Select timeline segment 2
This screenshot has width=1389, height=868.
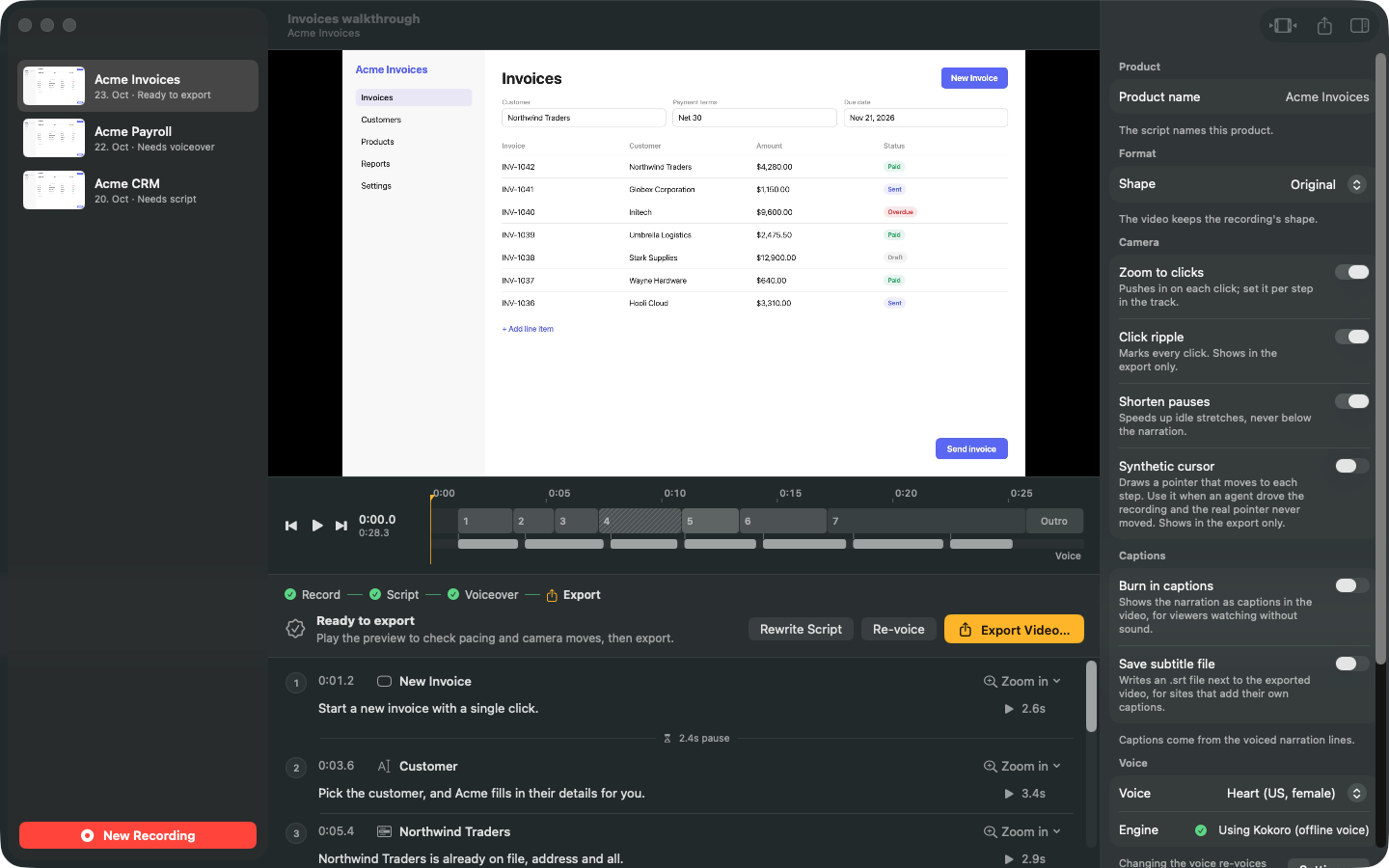coord(533,521)
